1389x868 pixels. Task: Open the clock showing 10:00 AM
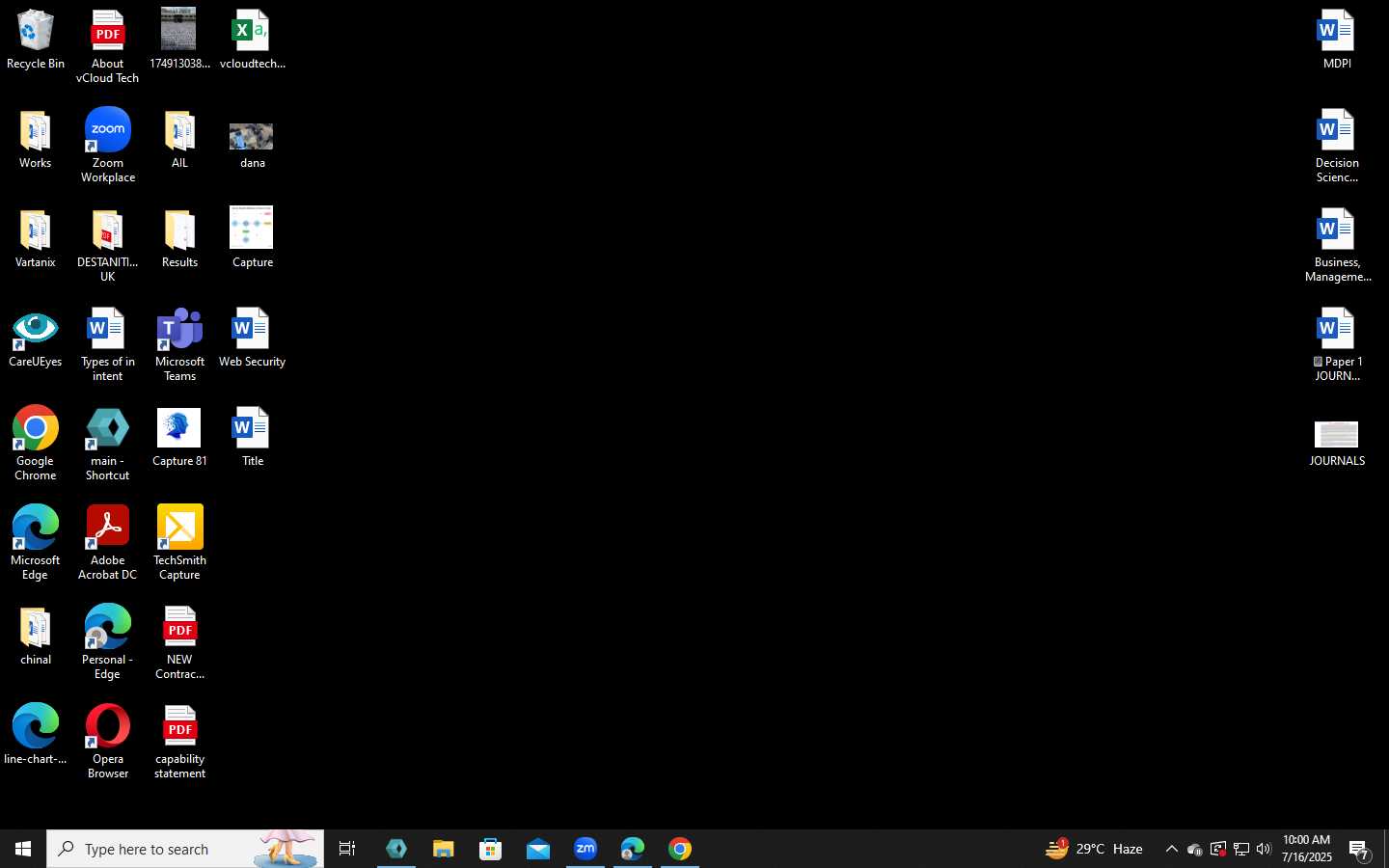(1307, 849)
